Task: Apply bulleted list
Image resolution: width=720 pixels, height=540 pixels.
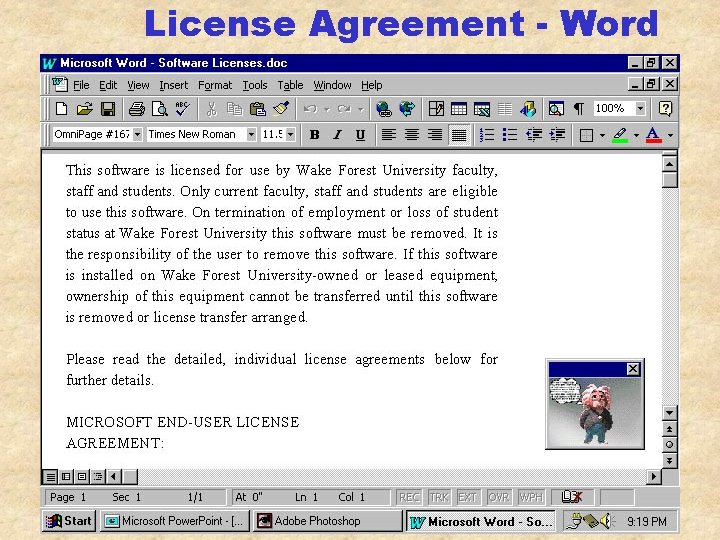Action: click(510, 135)
